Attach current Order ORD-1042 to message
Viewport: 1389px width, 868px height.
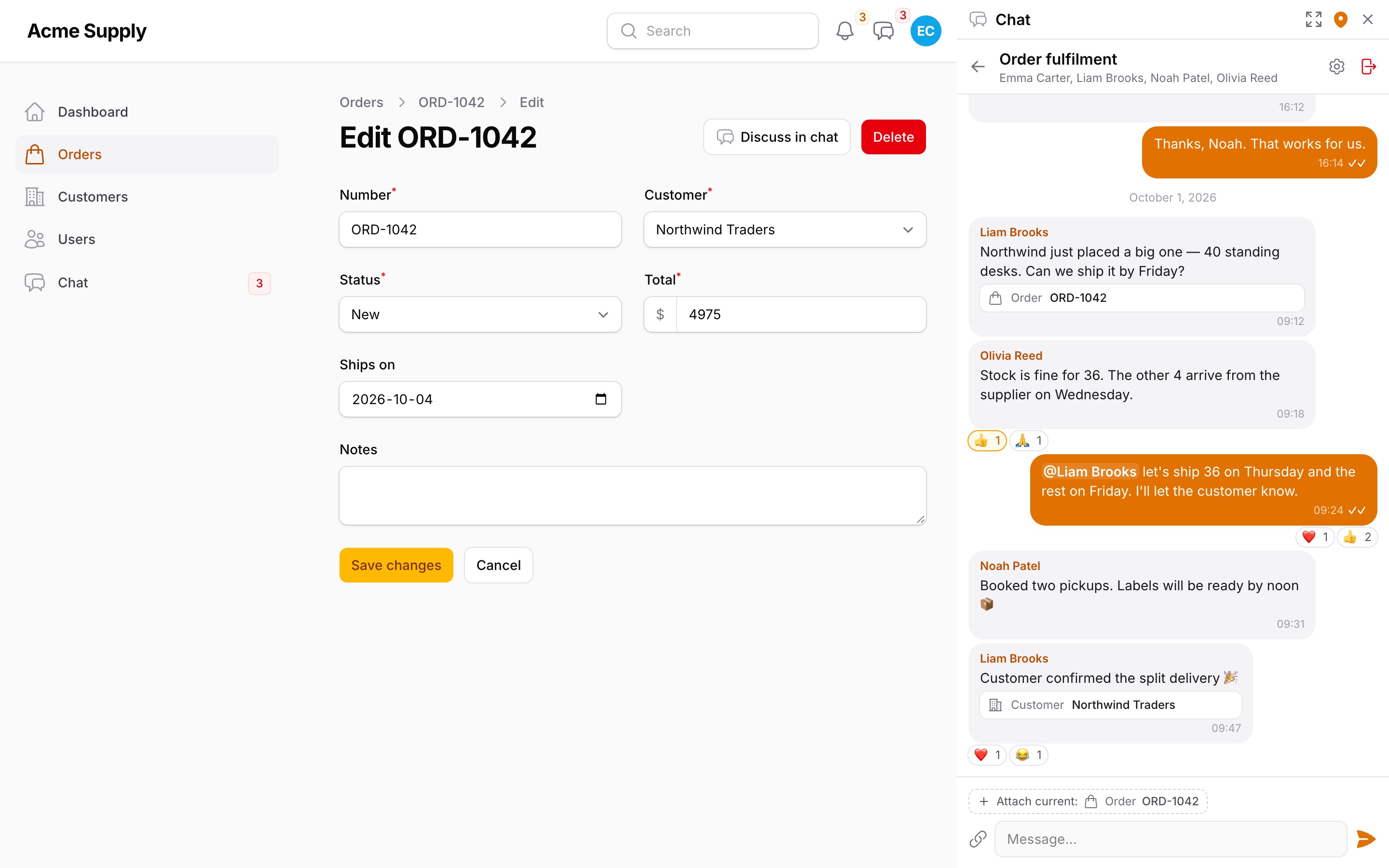(1088, 801)
